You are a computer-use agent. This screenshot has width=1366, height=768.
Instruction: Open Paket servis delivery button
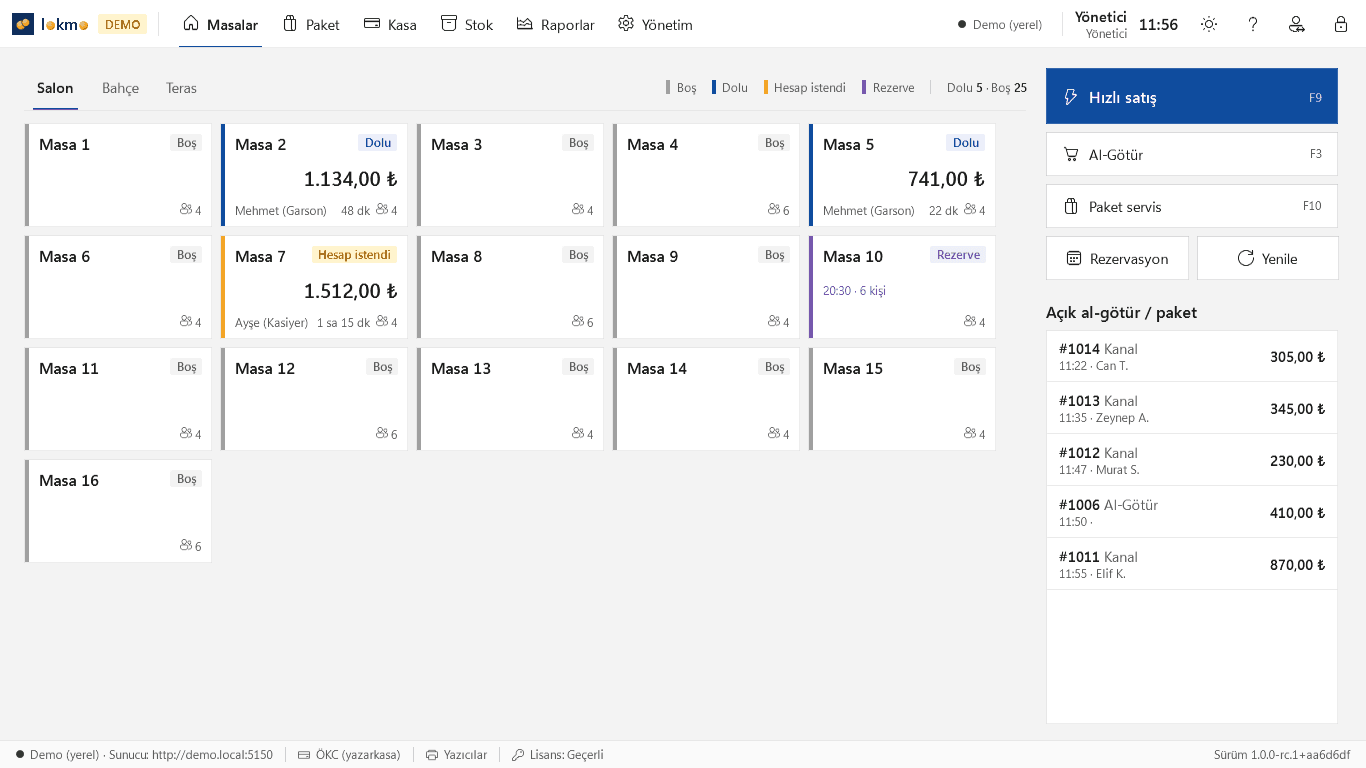(x=1192, y=206)
